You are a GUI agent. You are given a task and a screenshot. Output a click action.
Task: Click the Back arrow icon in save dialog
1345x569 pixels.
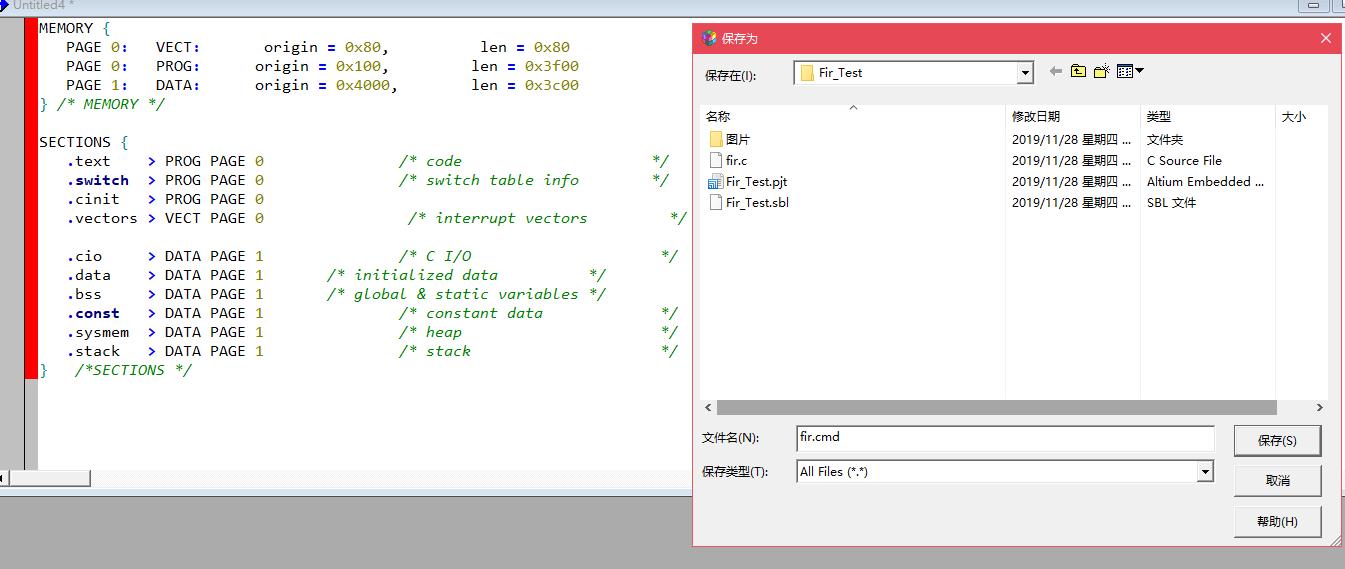(1055, 72)
